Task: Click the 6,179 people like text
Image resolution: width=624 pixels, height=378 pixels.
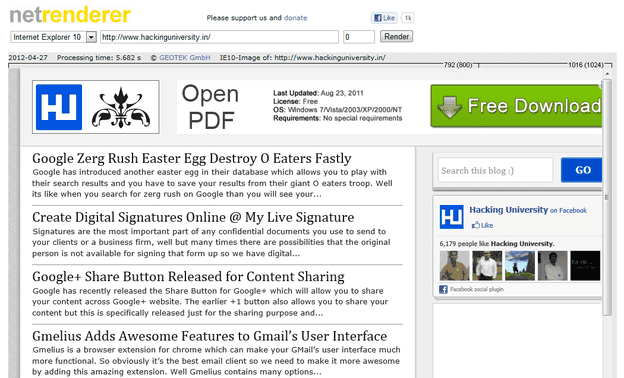Action: [497, 244]
